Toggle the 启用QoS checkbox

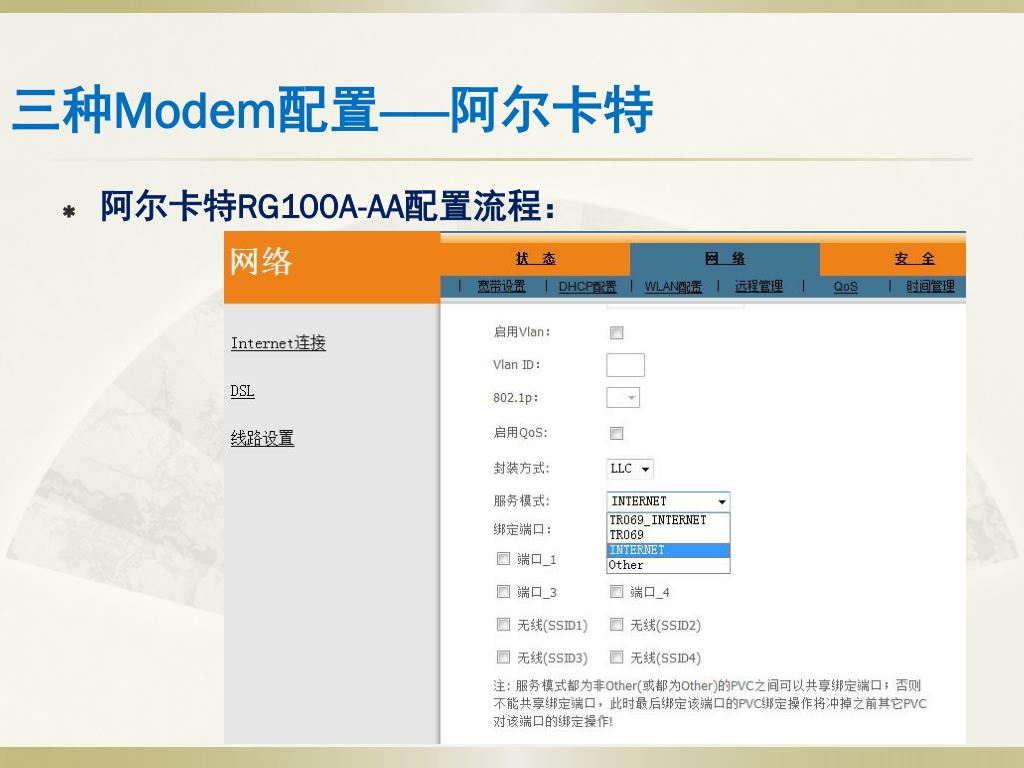point(616,433)
